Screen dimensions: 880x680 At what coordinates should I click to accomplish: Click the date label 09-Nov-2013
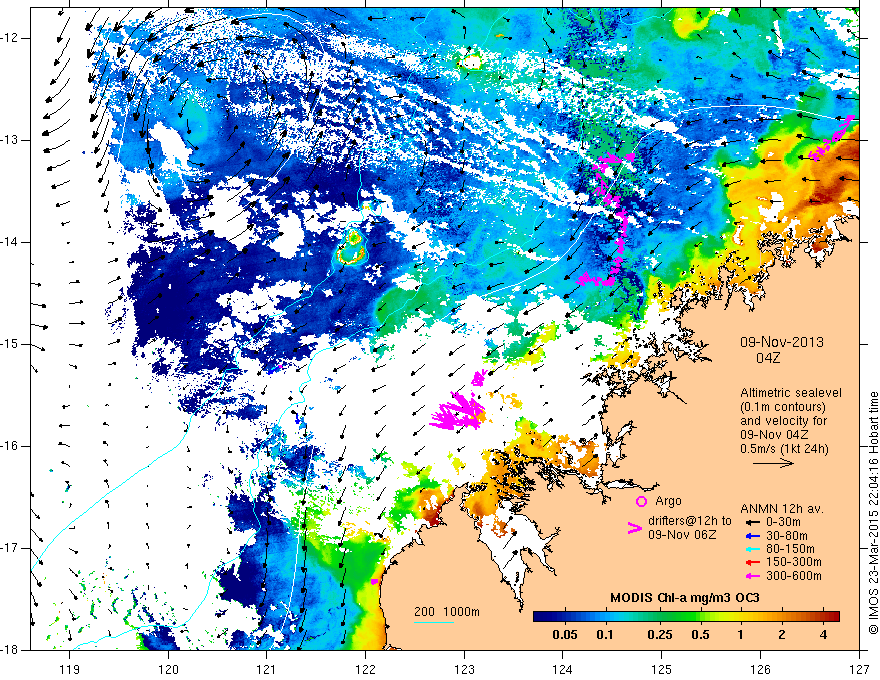click(782, 342)
